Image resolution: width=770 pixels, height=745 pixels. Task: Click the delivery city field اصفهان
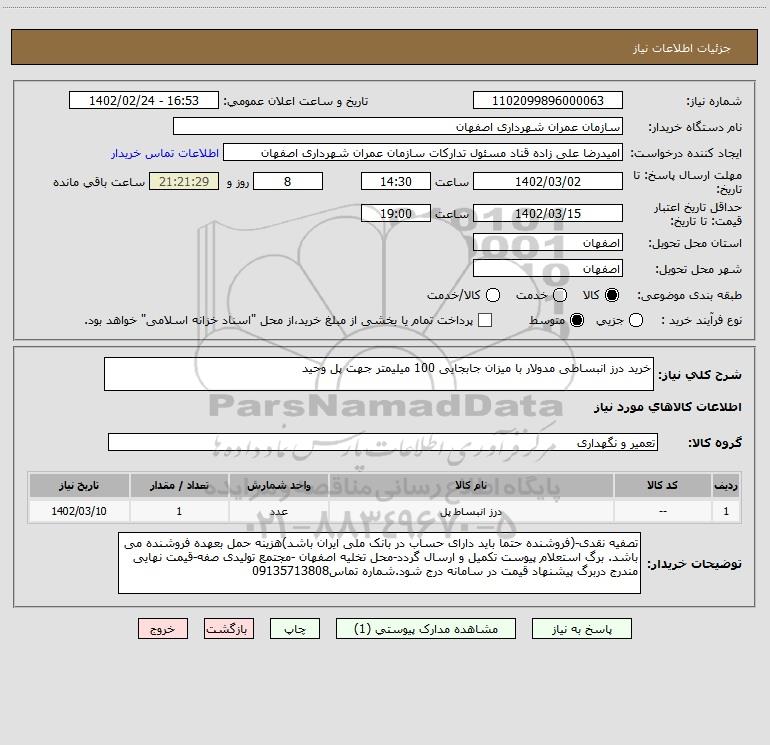(548, 269)
